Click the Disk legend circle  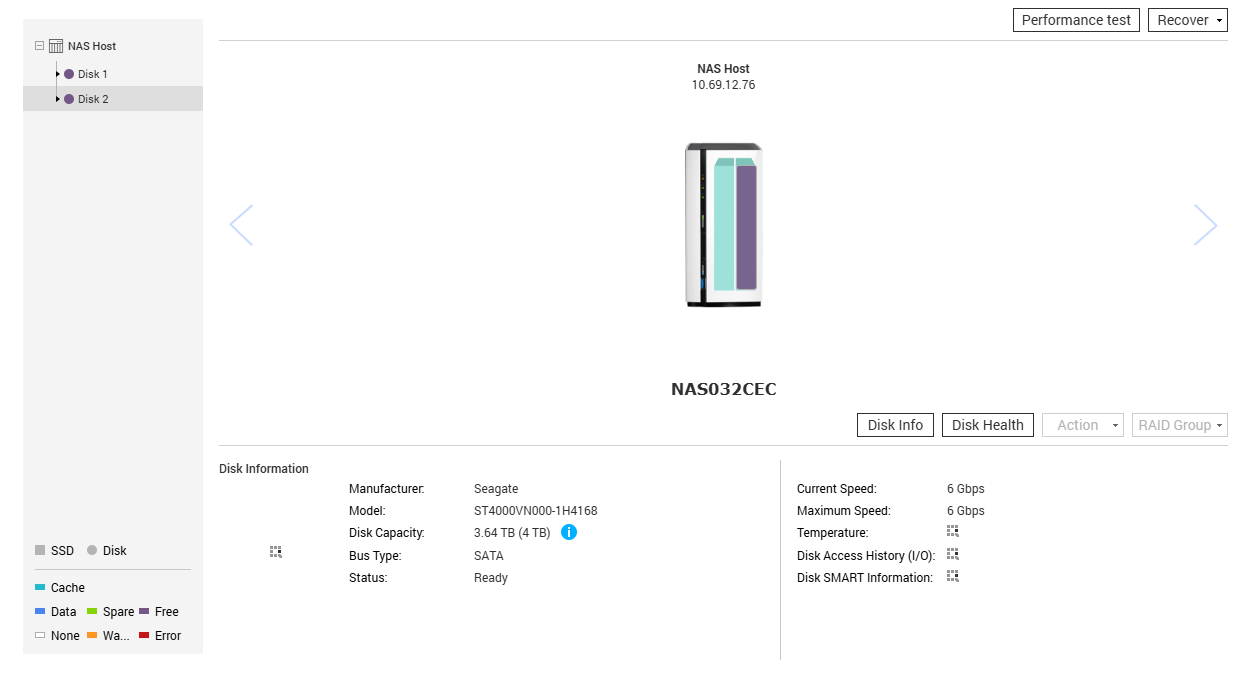92,550
